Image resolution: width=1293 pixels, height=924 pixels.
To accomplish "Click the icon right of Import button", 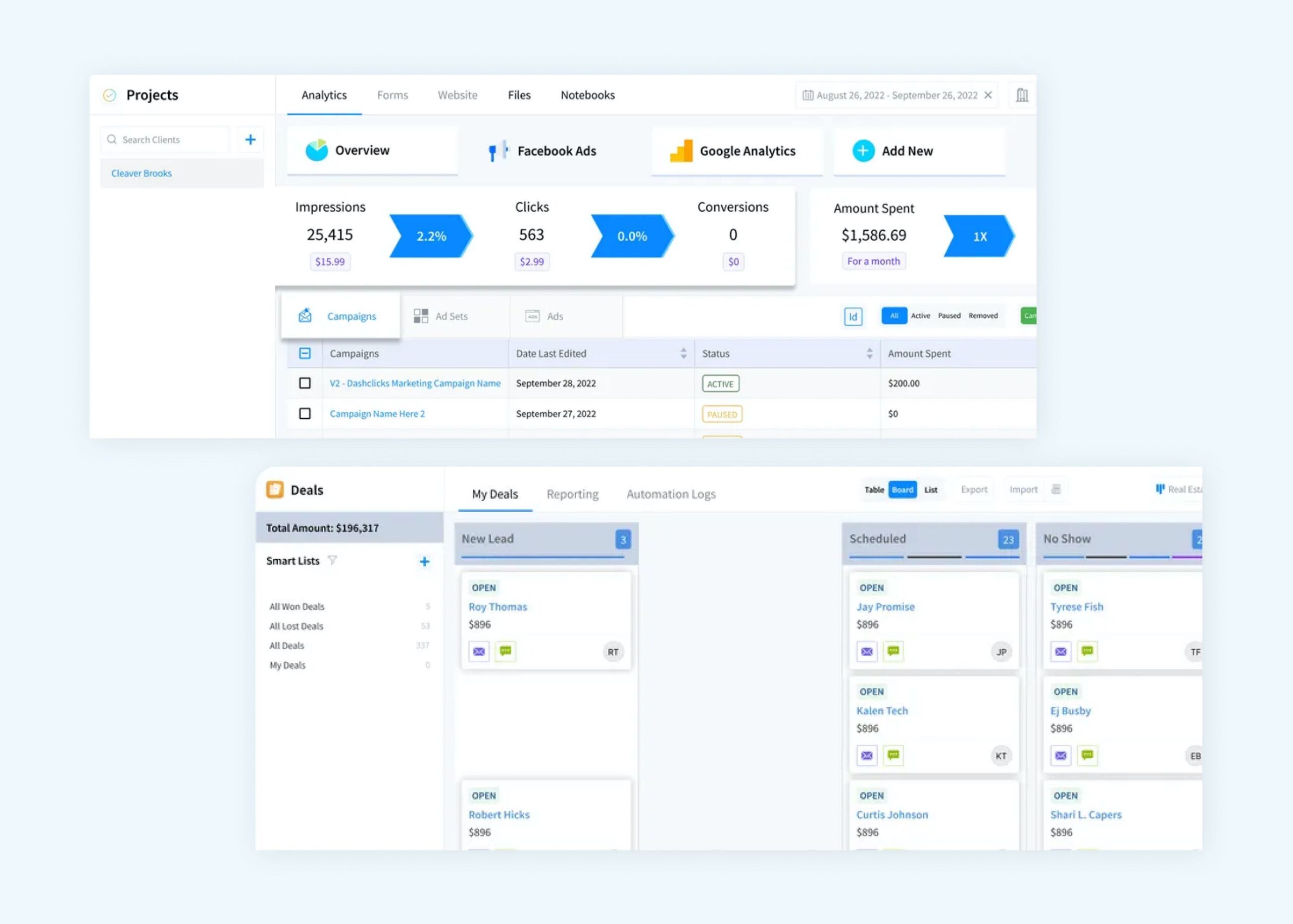I will click(1056, 490).
